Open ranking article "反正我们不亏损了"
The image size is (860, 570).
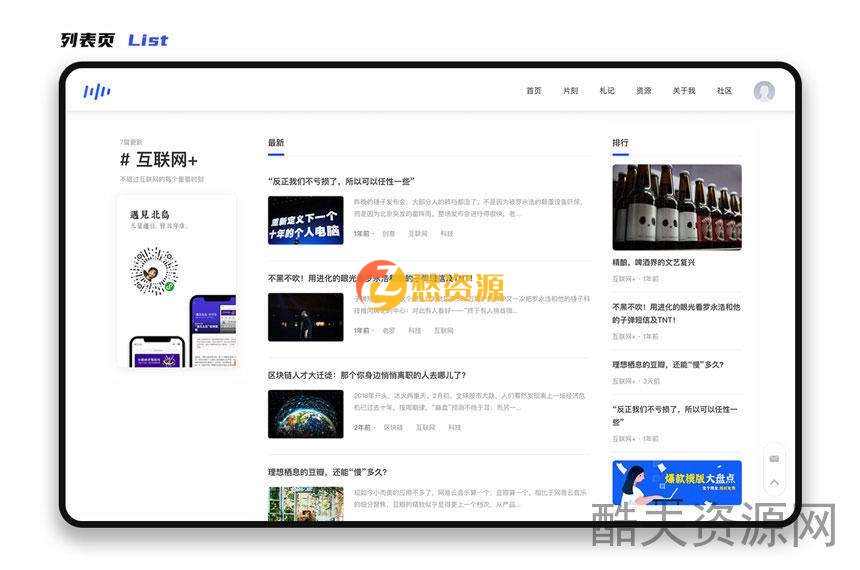[675, 415]
